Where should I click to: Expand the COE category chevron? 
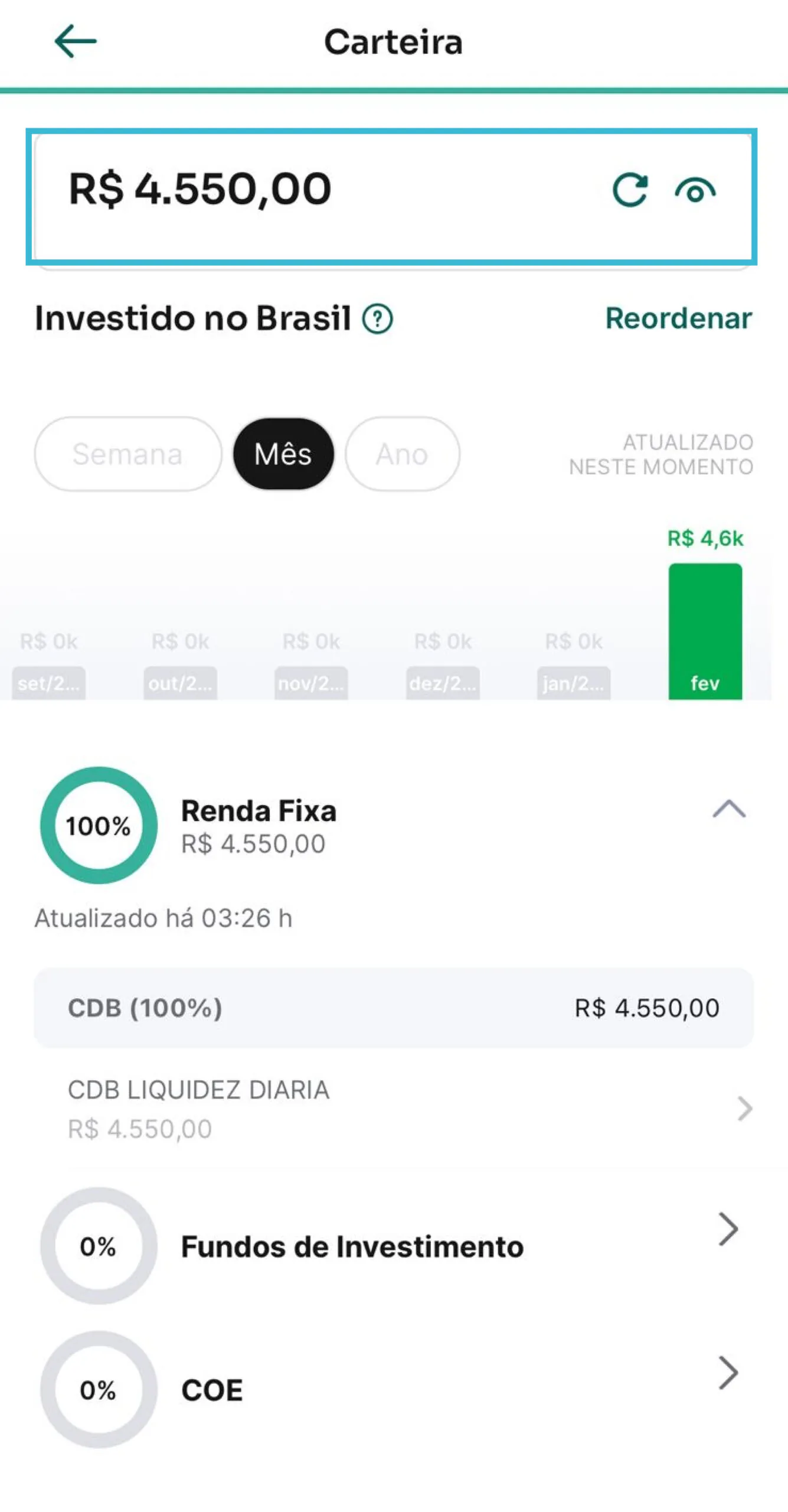728,1373
